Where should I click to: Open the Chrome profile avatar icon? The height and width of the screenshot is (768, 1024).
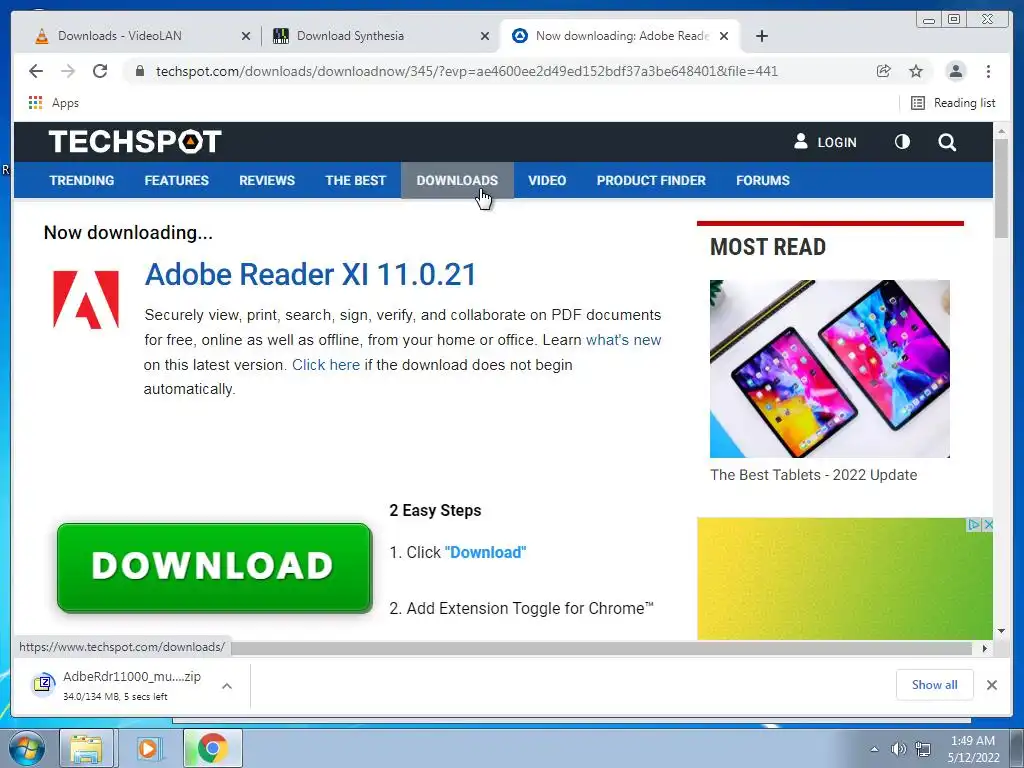pos(955,71)
